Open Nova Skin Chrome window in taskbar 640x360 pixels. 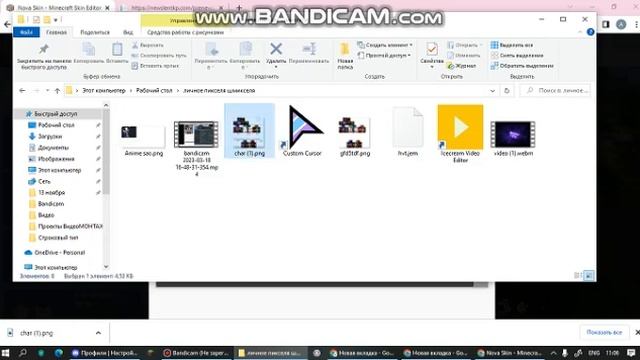[x=509, y=353]
